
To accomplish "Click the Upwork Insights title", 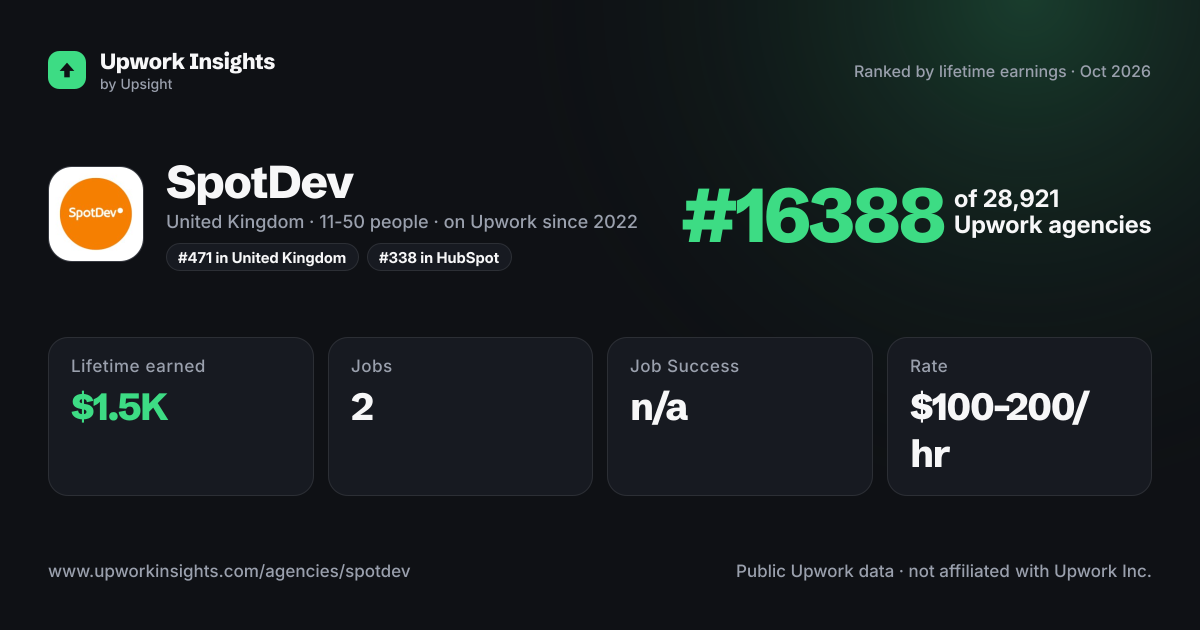I will coord(187,61).
